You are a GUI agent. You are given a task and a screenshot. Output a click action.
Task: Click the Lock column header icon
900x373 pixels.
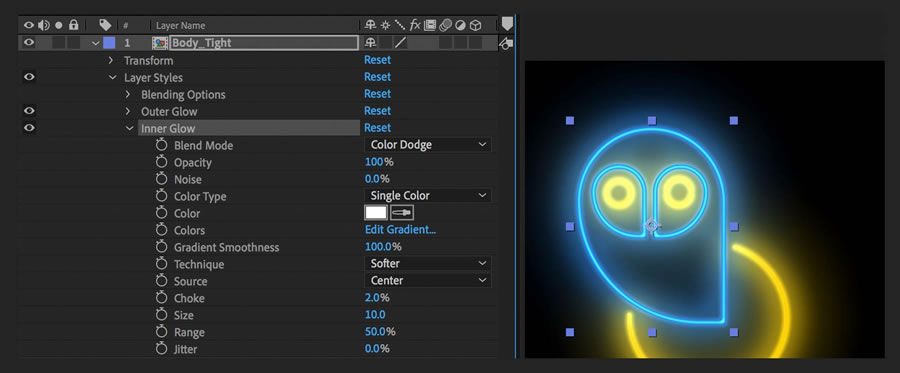coord(73,25)
